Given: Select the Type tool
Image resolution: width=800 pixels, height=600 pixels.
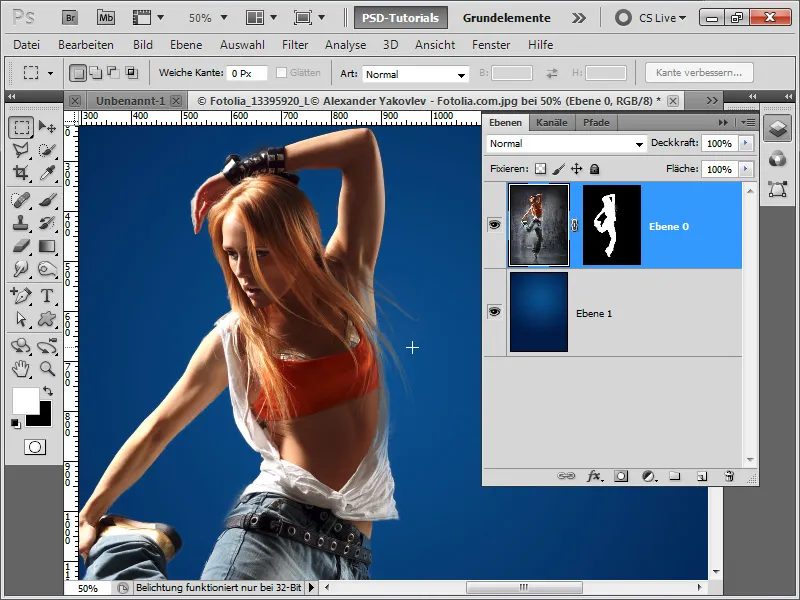Looking at the screenshot, I should (x=47, y=296).
